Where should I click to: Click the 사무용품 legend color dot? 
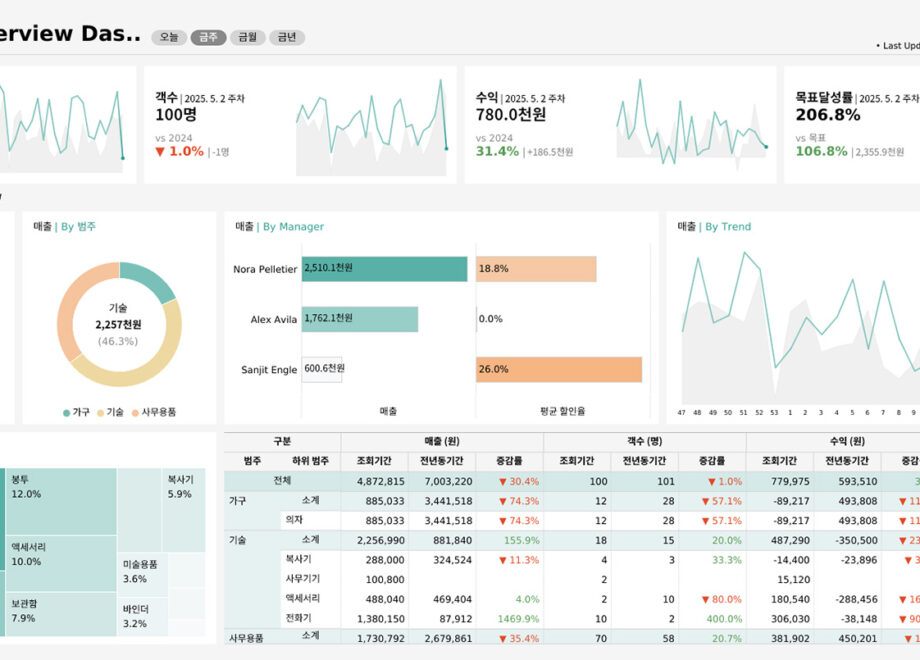pos(135,412)
